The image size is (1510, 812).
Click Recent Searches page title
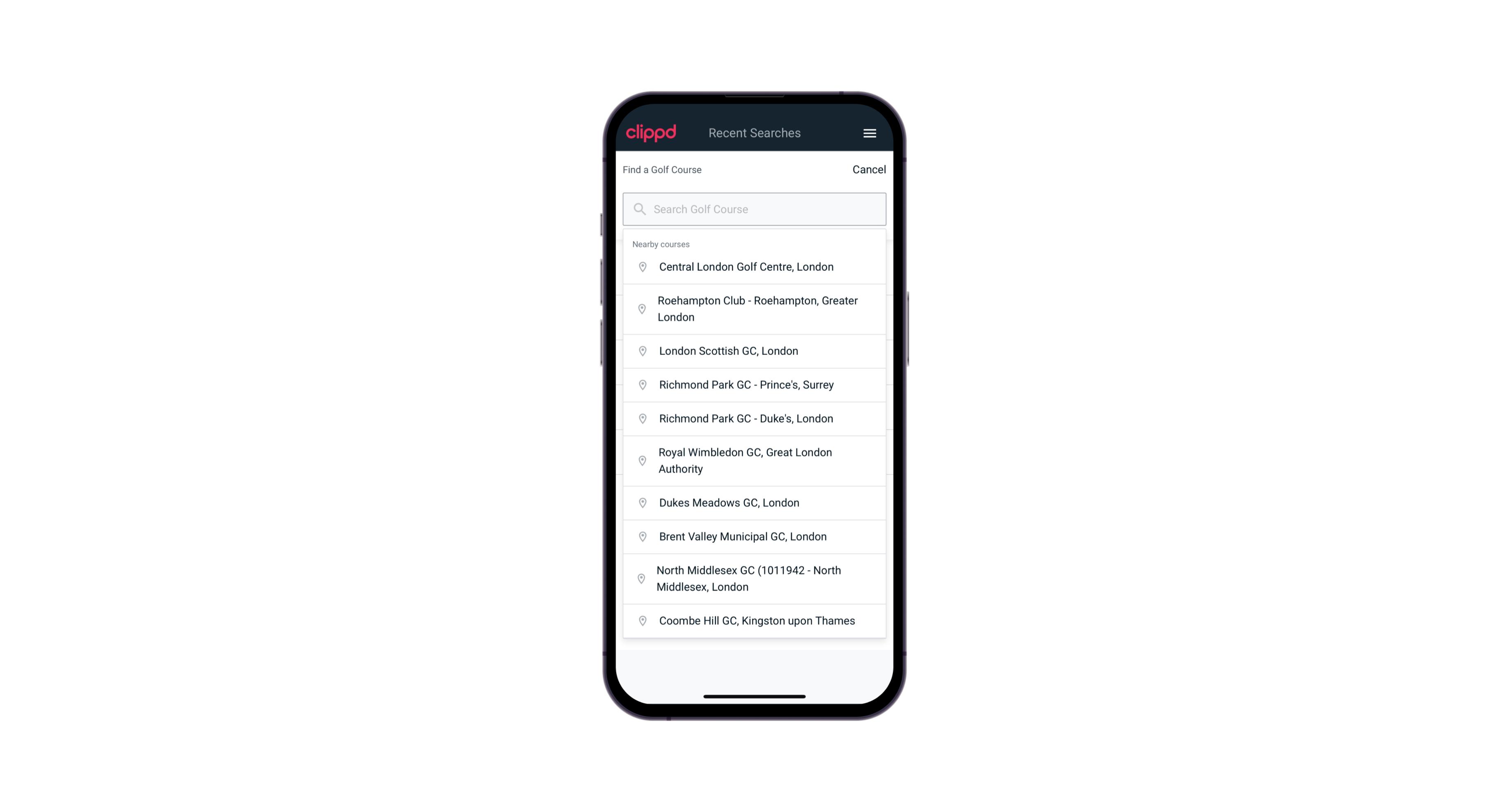pos(754,133)
